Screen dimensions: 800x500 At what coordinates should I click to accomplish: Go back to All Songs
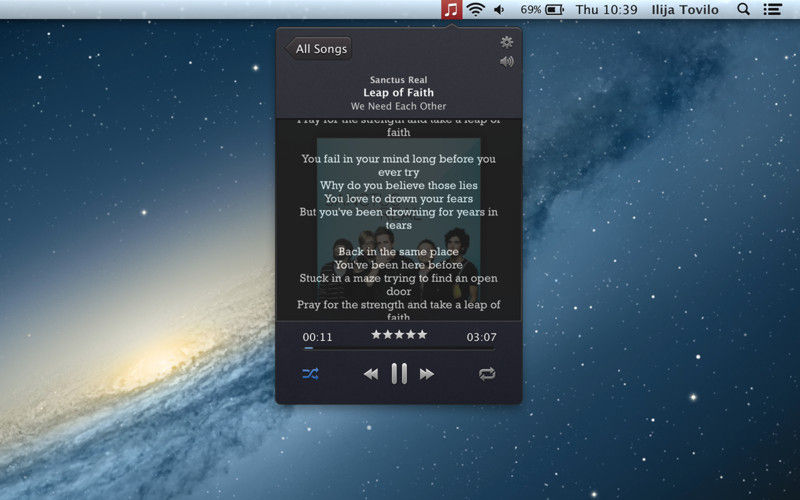(318, 48)
